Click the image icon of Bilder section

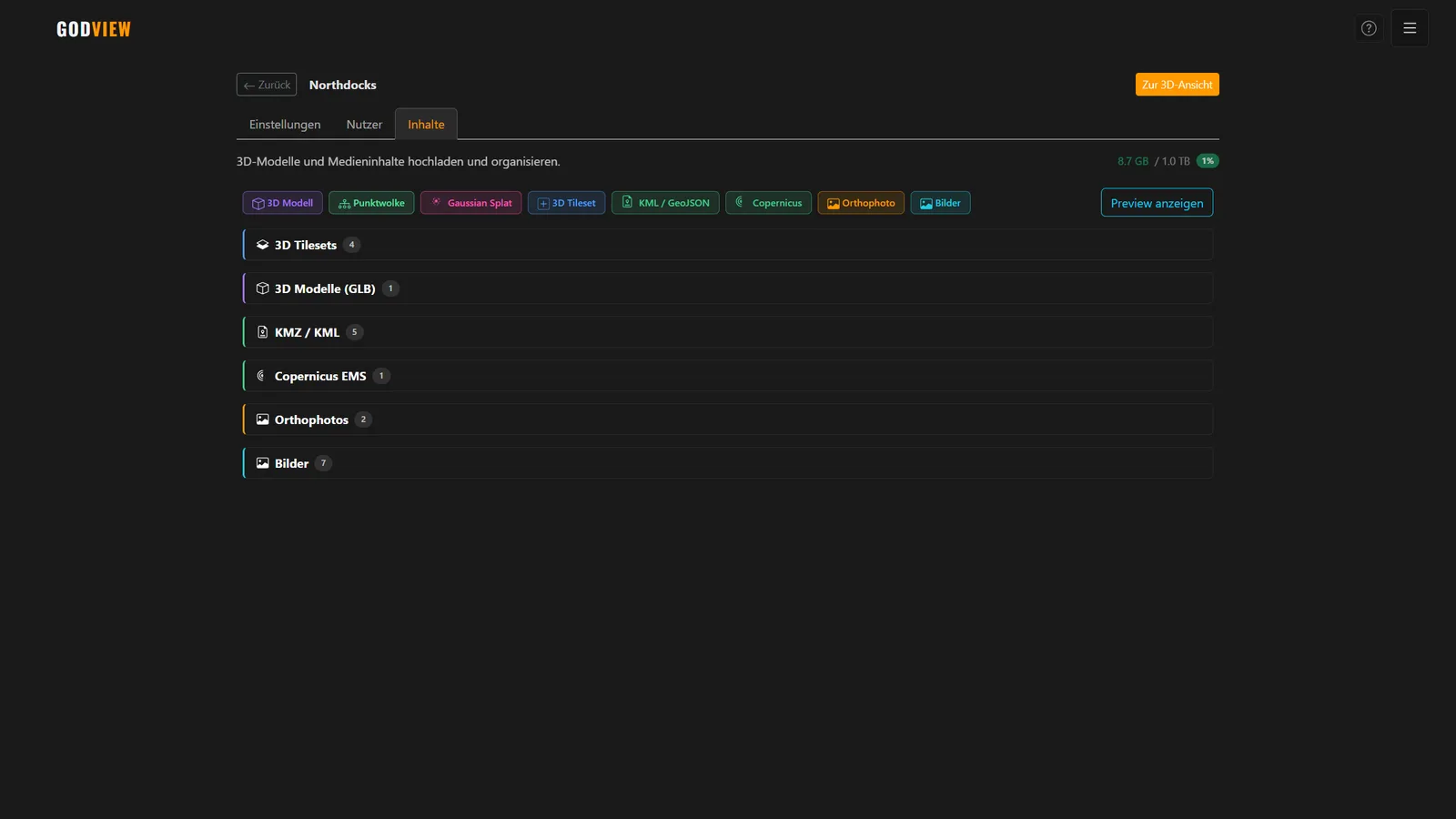[x=262, y=463]
